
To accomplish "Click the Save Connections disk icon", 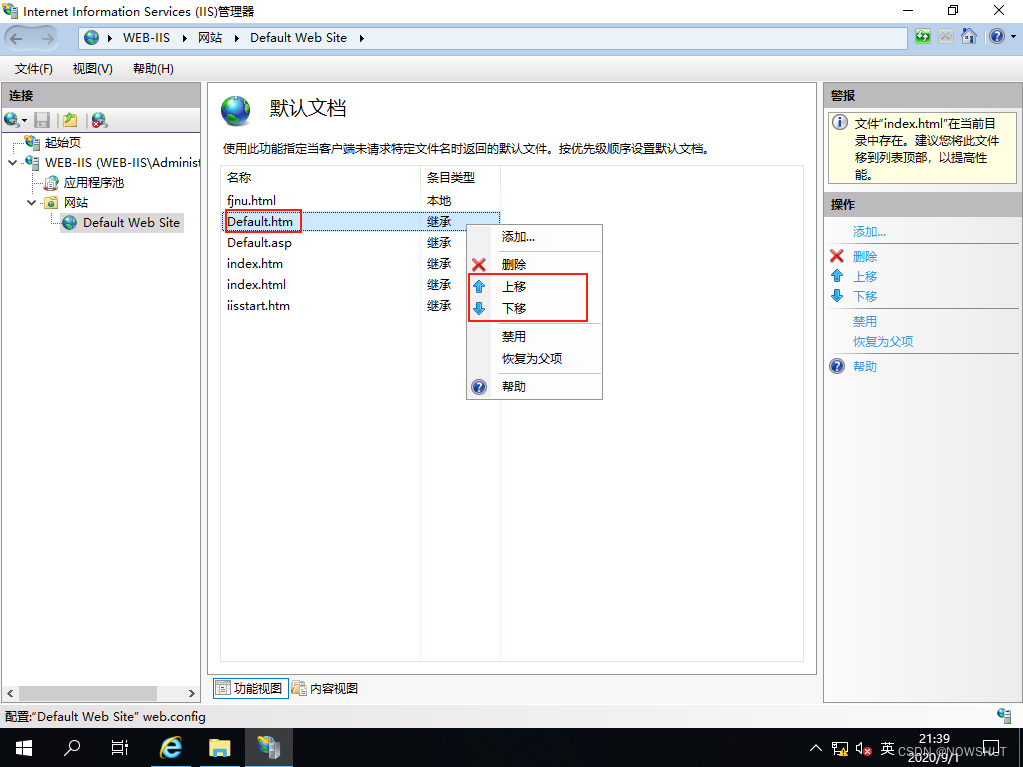I will pyautogui.click(x=42, y=119).
